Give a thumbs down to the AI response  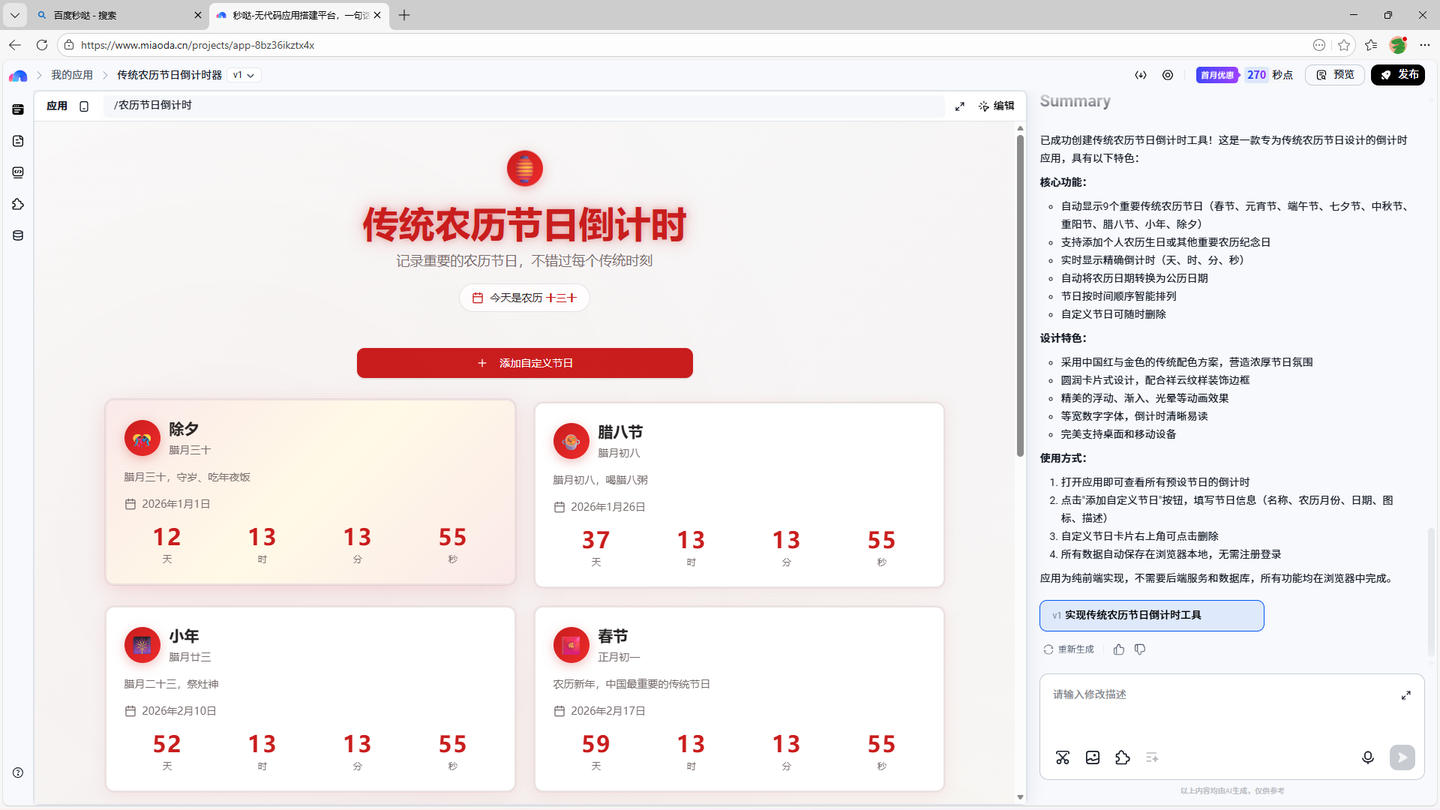coord(1139,648)
